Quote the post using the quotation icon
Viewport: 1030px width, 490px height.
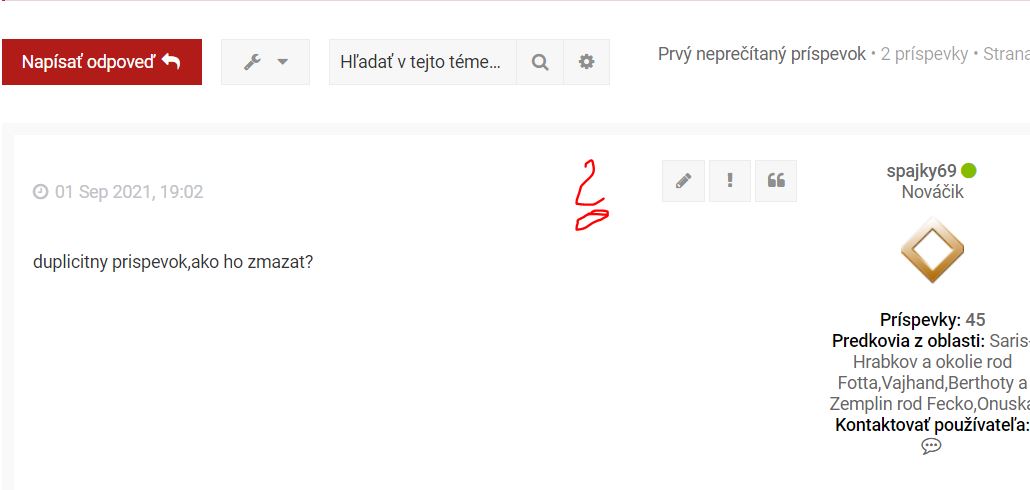pos(776,181)
